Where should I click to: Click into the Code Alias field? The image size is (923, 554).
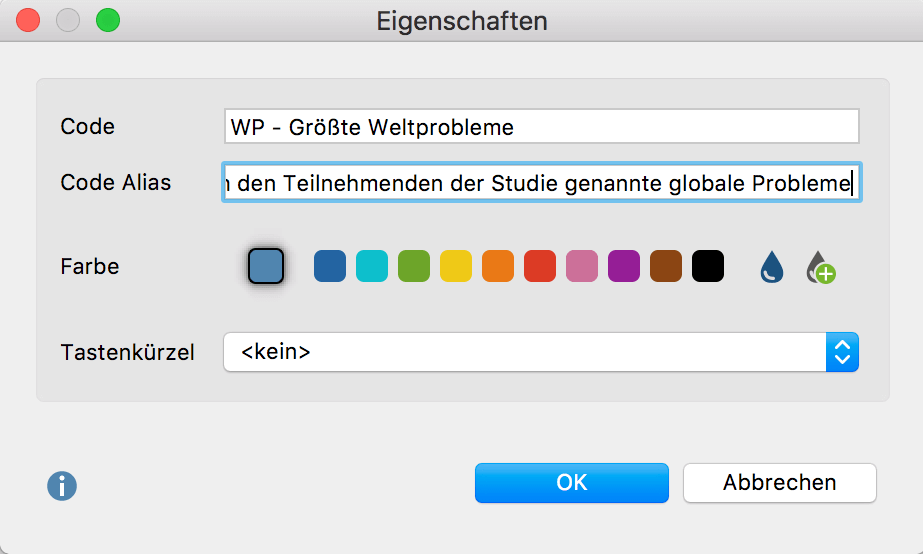(542, 183)
